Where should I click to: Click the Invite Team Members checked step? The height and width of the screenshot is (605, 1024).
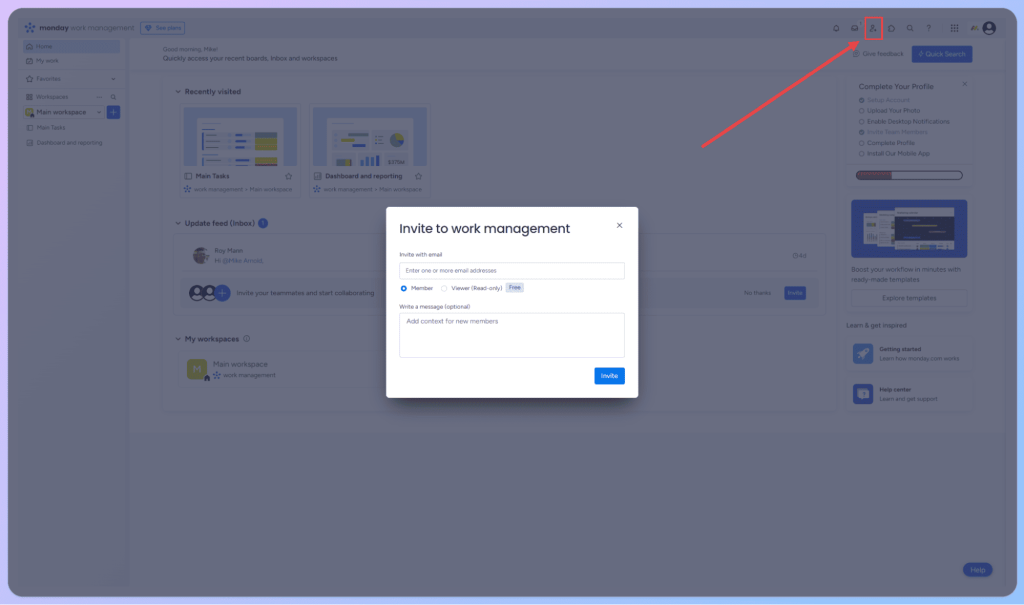(861, 132)
